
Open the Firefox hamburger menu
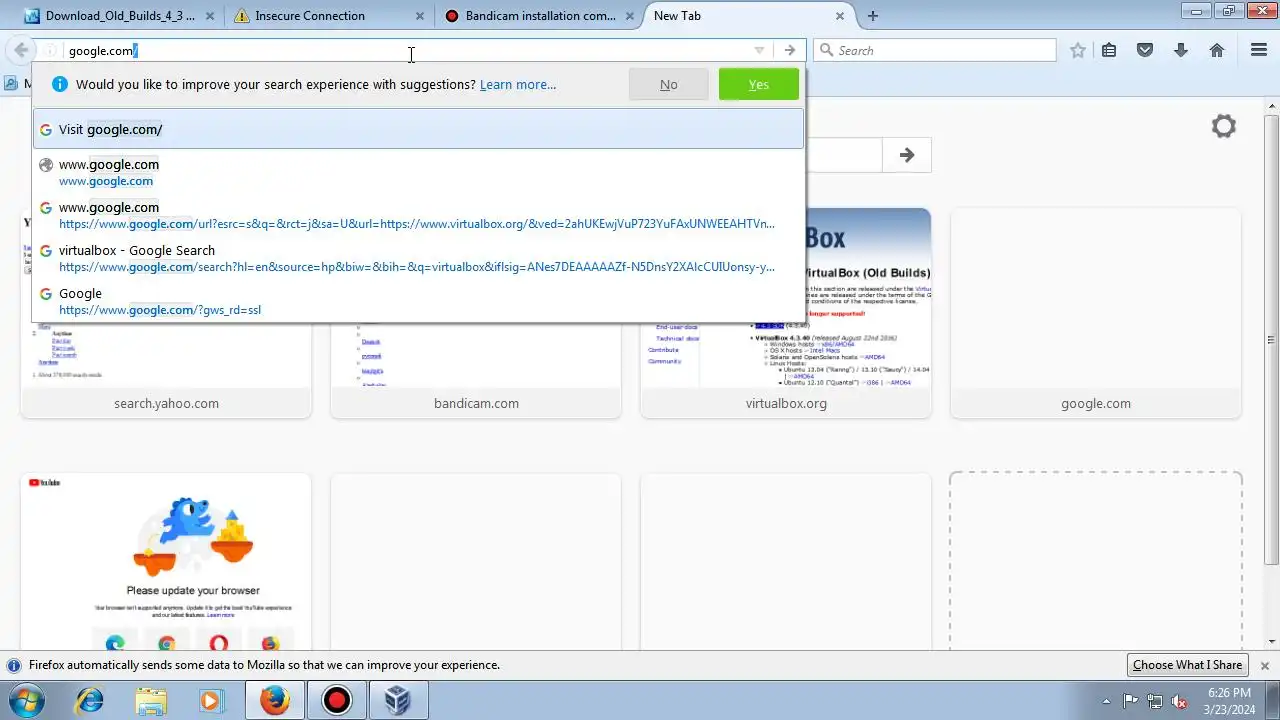click(1259, 50)
